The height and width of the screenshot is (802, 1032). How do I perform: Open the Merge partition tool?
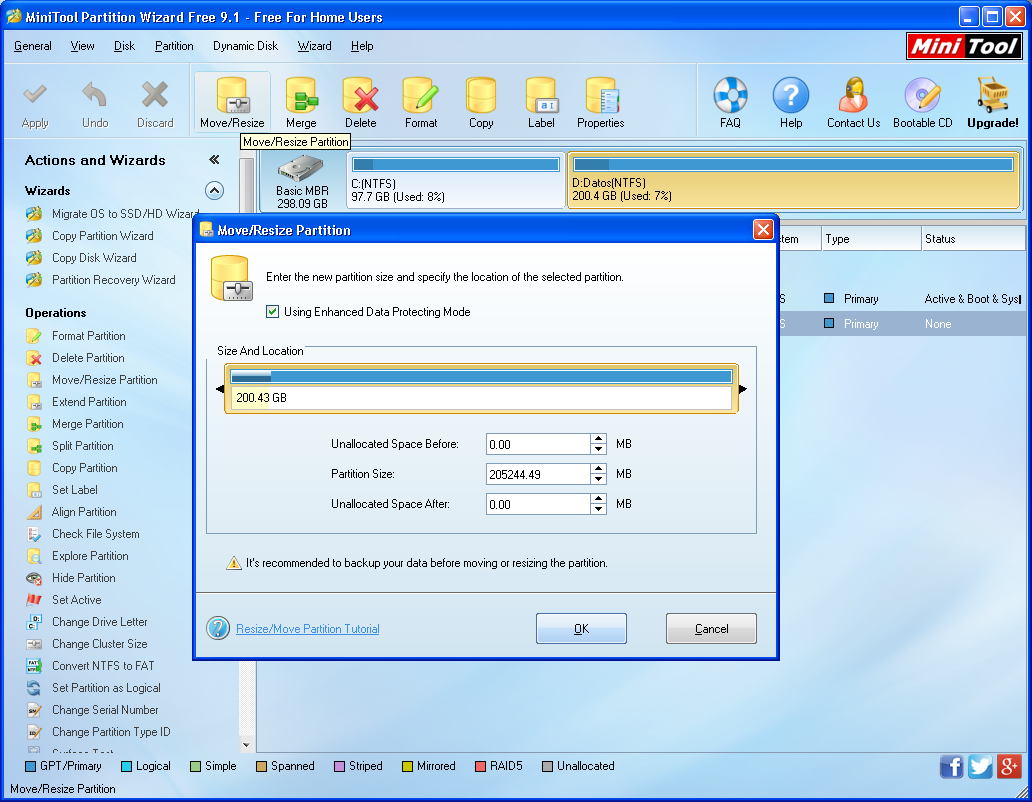(301, 101)
